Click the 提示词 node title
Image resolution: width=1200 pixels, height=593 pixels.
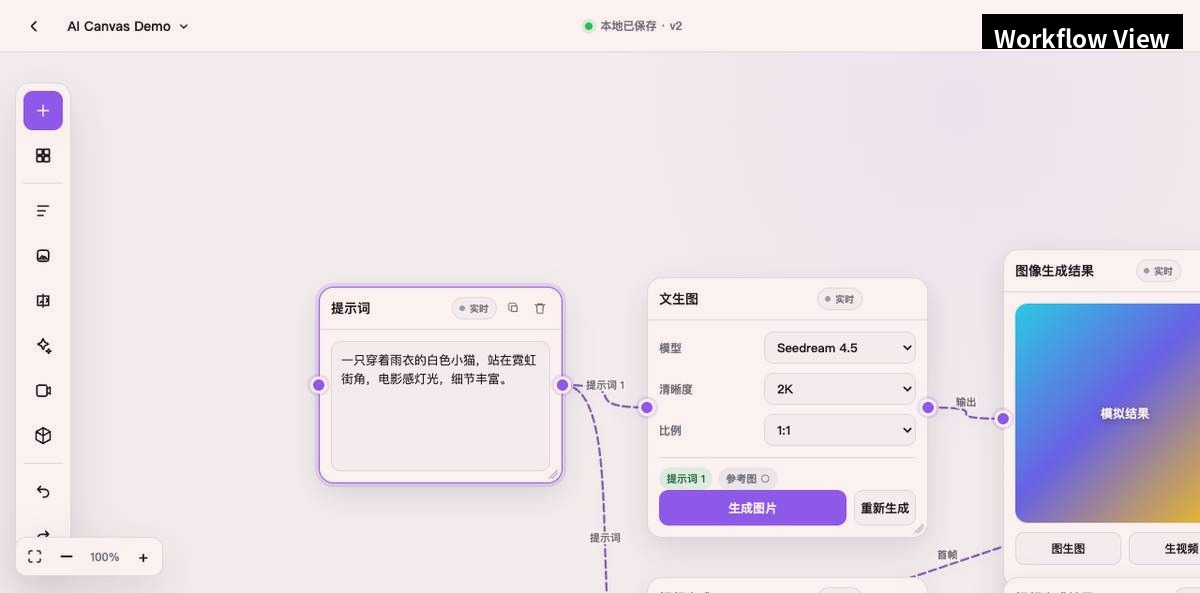coord(351,308)
